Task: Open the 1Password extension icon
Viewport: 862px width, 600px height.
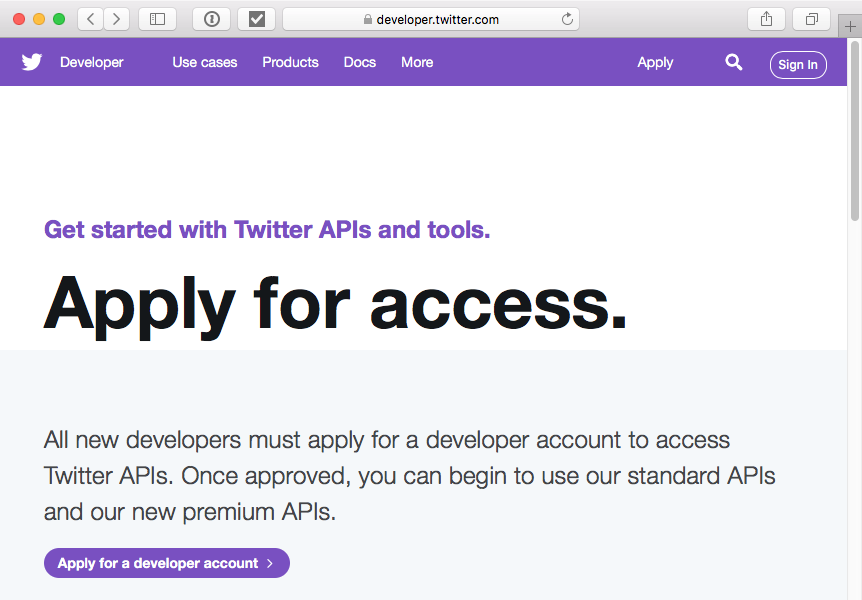Action: coord(212,19)
